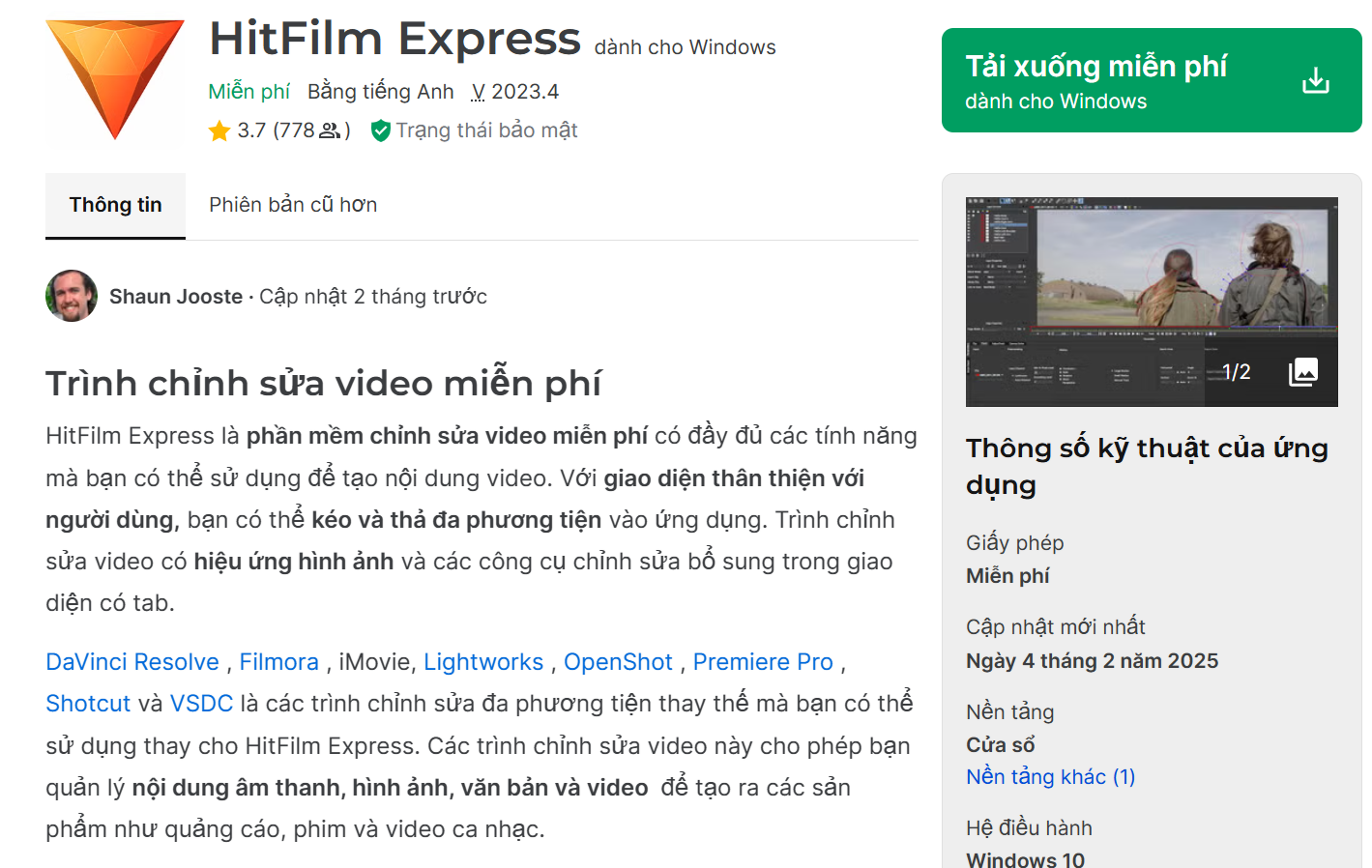Click author name Shaun Jooste

(176, 297)
